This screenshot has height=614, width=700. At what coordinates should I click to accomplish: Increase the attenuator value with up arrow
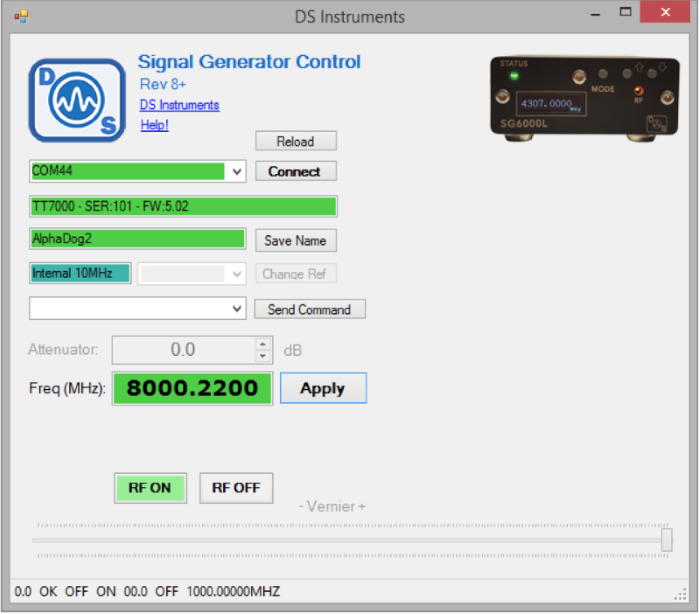point(263,344)
